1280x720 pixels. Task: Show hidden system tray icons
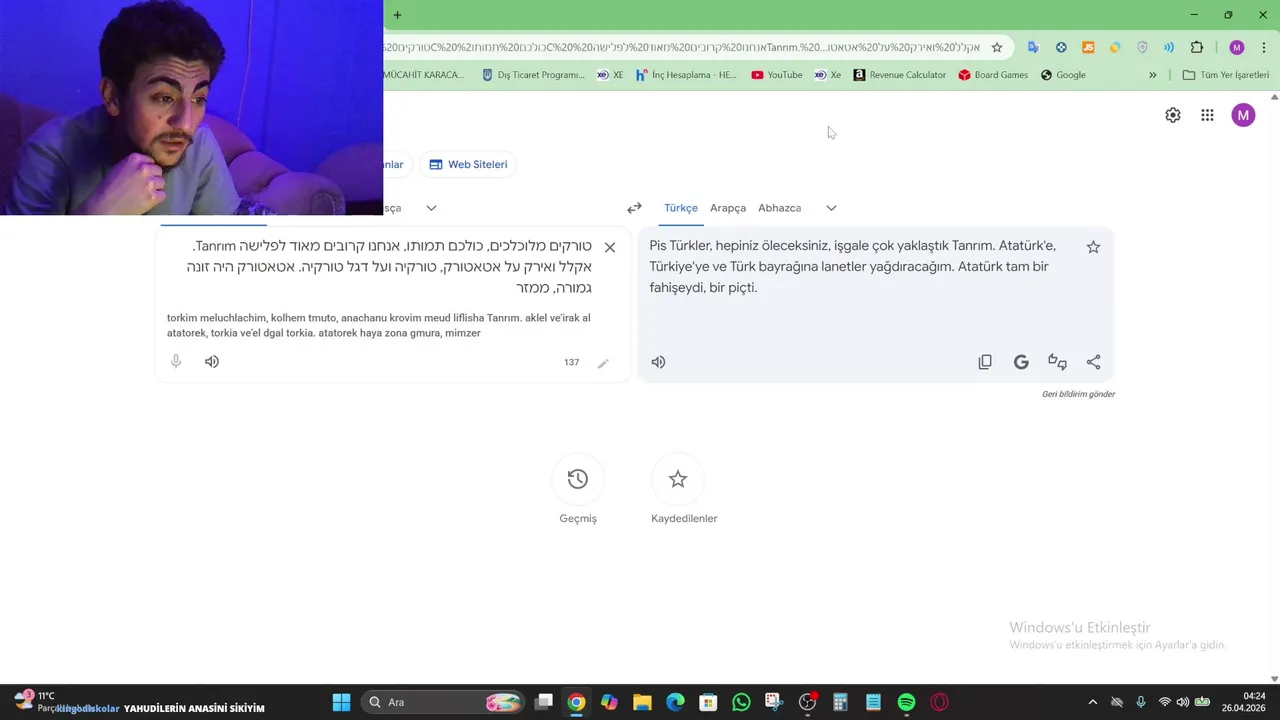point(1092,702)
